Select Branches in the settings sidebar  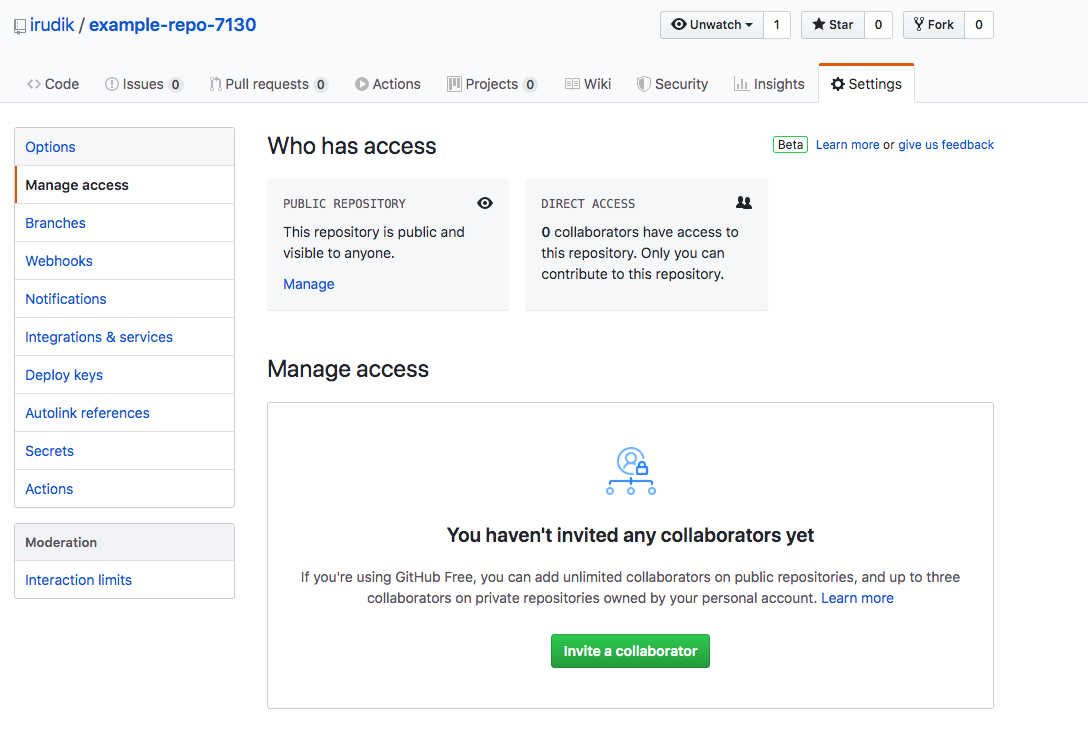[56, 223]
